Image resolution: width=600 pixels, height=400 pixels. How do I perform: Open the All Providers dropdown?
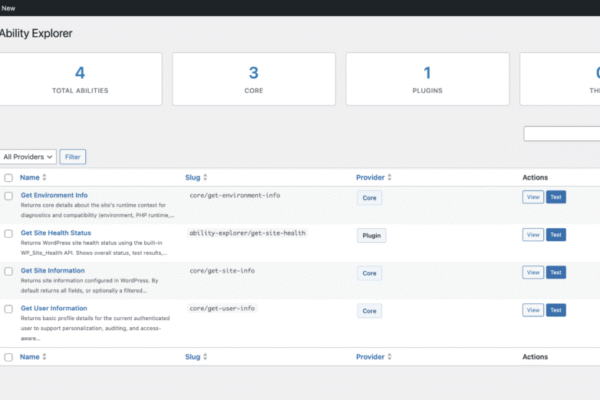coord(28,157)
